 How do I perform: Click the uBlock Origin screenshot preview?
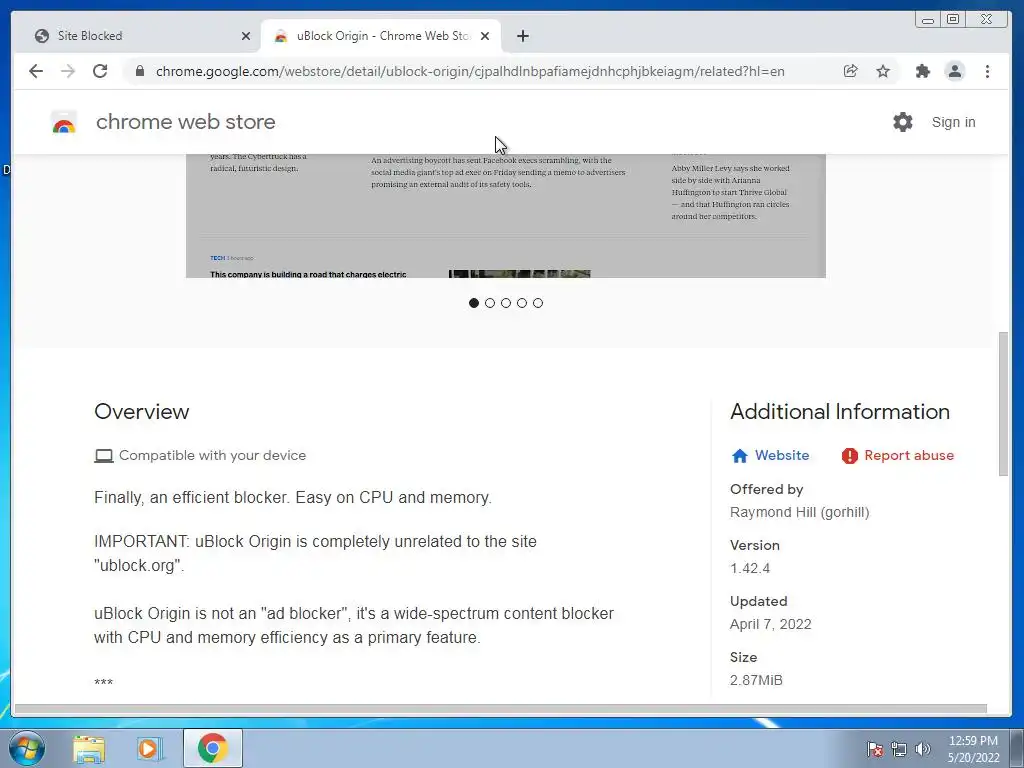tap(505, 216)
